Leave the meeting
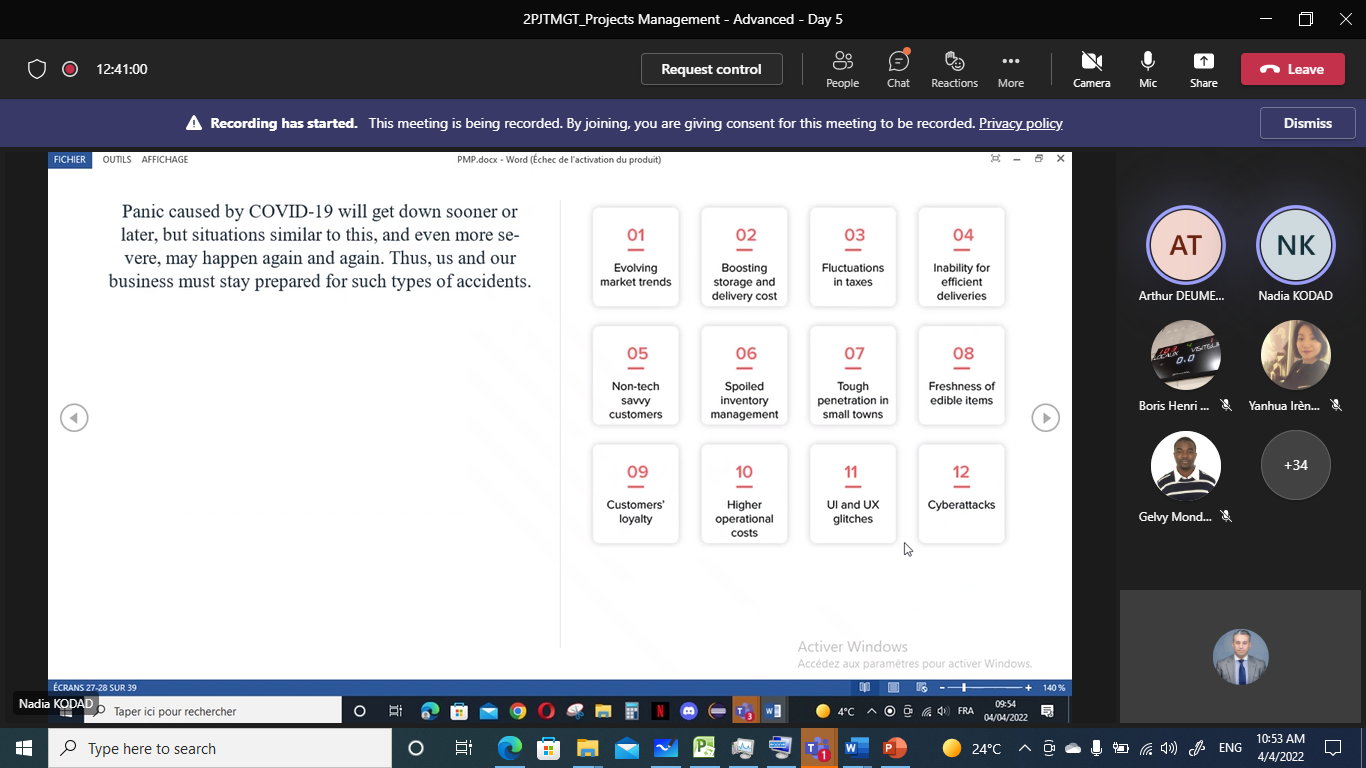The width and height of the screenshot is (1366, 768). click(x=1292, y=69)
